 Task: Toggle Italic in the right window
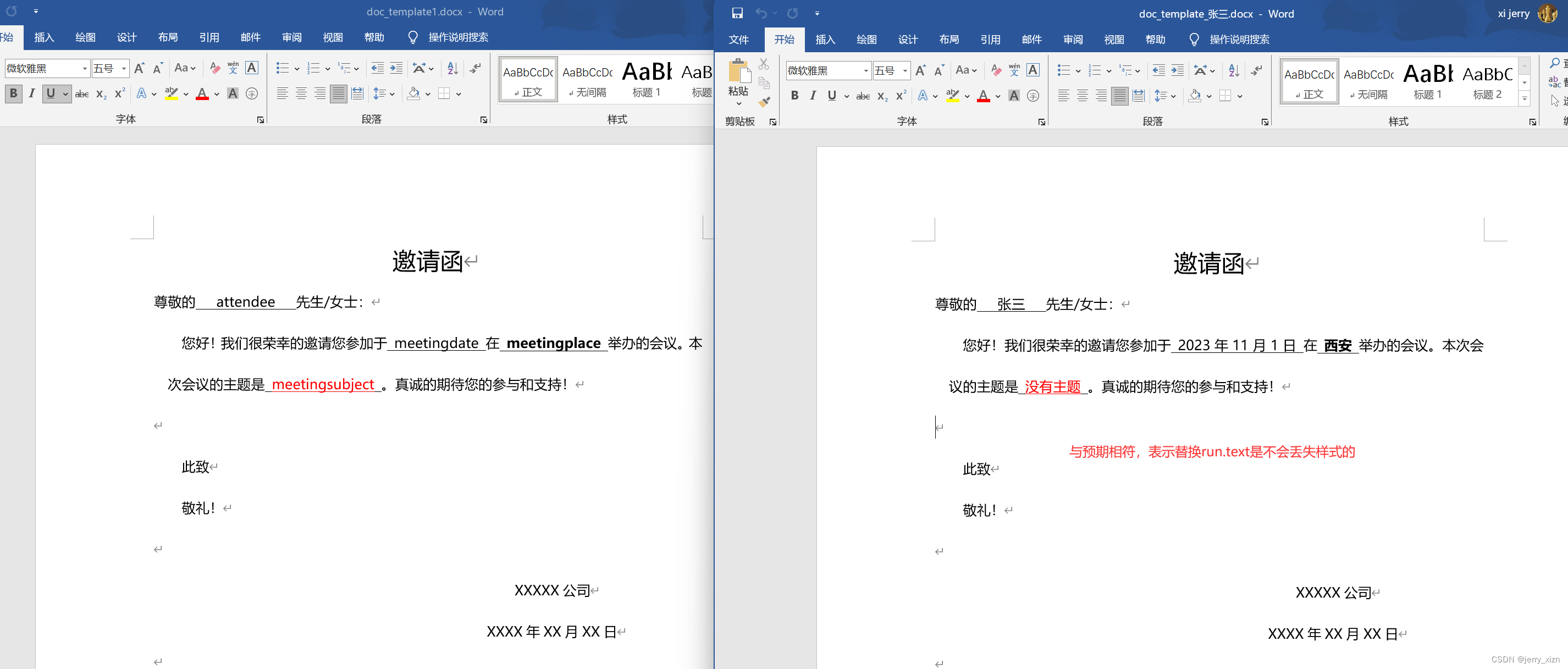(x=813, y=96)
